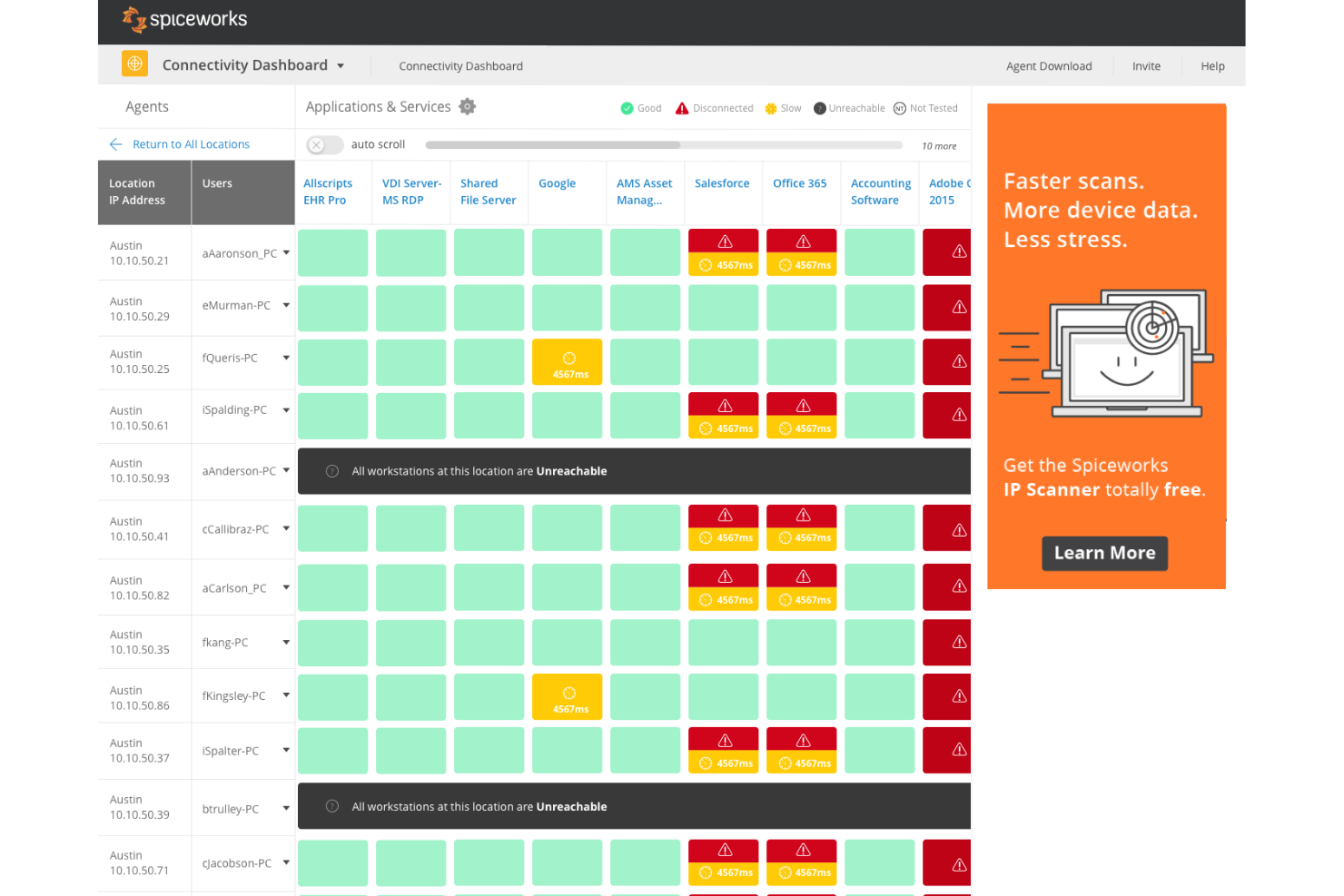Click the Disconnected warning legend icon
Screen dimensions: 1344x896
click(681, 108)
